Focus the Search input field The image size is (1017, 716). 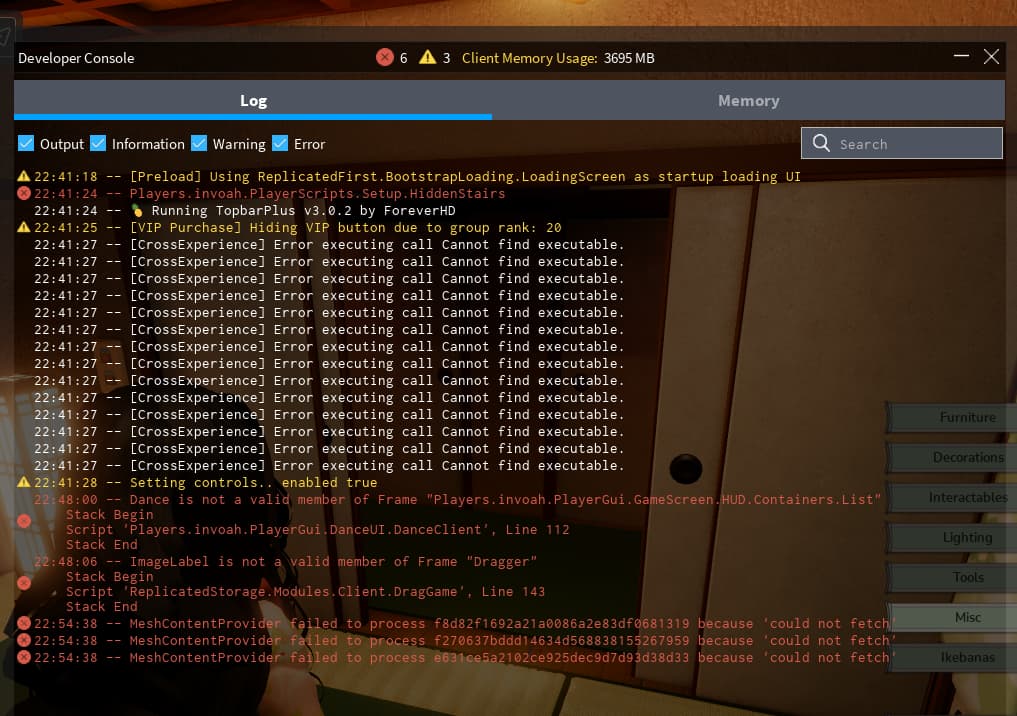tap(902, 143)
